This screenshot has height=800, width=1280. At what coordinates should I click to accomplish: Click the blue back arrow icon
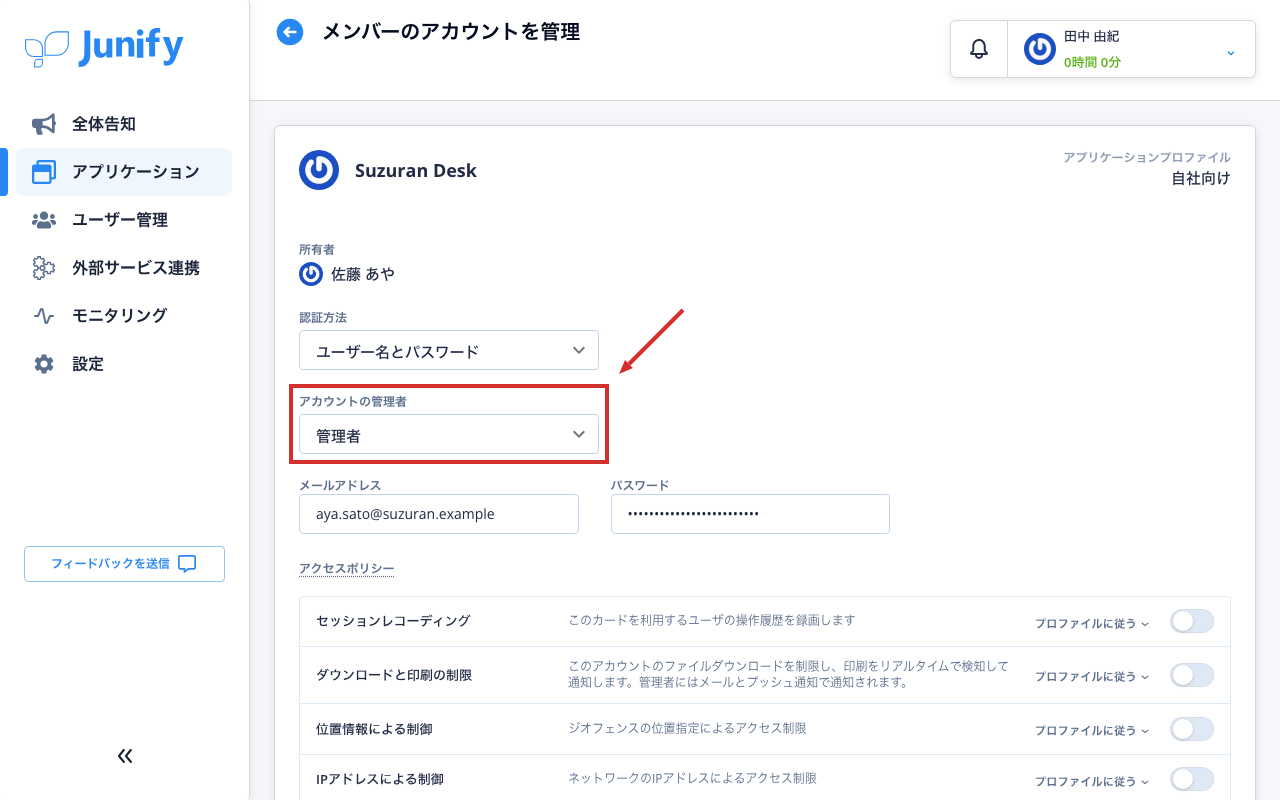coord(290,32)
